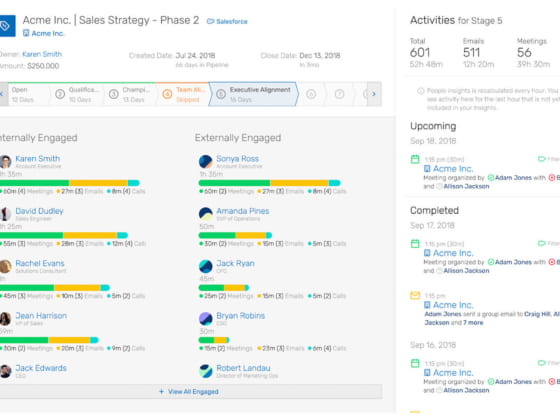The height and width of the screenshot is (420, 560).
Task: Select the Qualification stage
Action: click(77, 94)
